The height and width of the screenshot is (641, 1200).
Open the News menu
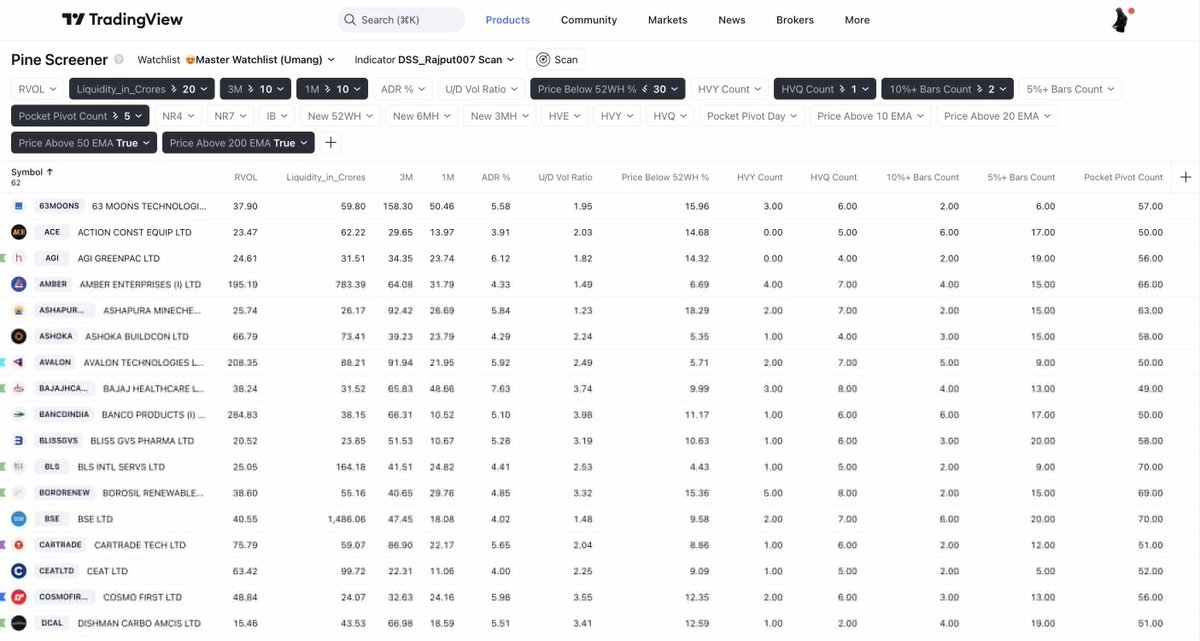click(732, 20)
